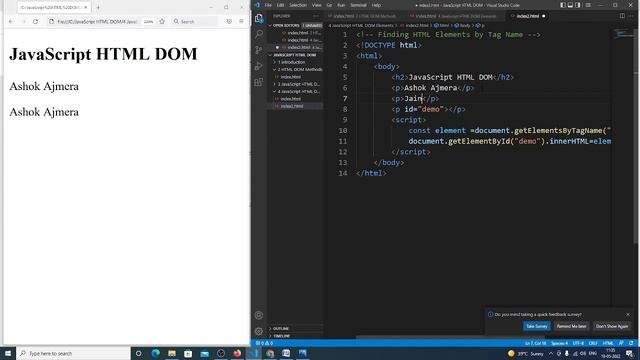Open the Extensions view
640x360 pixels.
click(x=259, y=82)
